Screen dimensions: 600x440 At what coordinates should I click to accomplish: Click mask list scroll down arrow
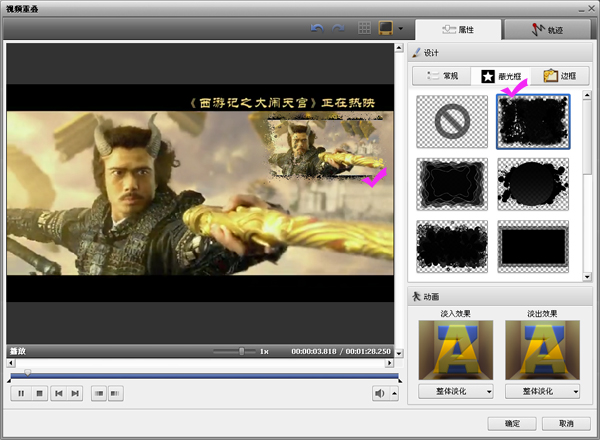pos(587,277)
